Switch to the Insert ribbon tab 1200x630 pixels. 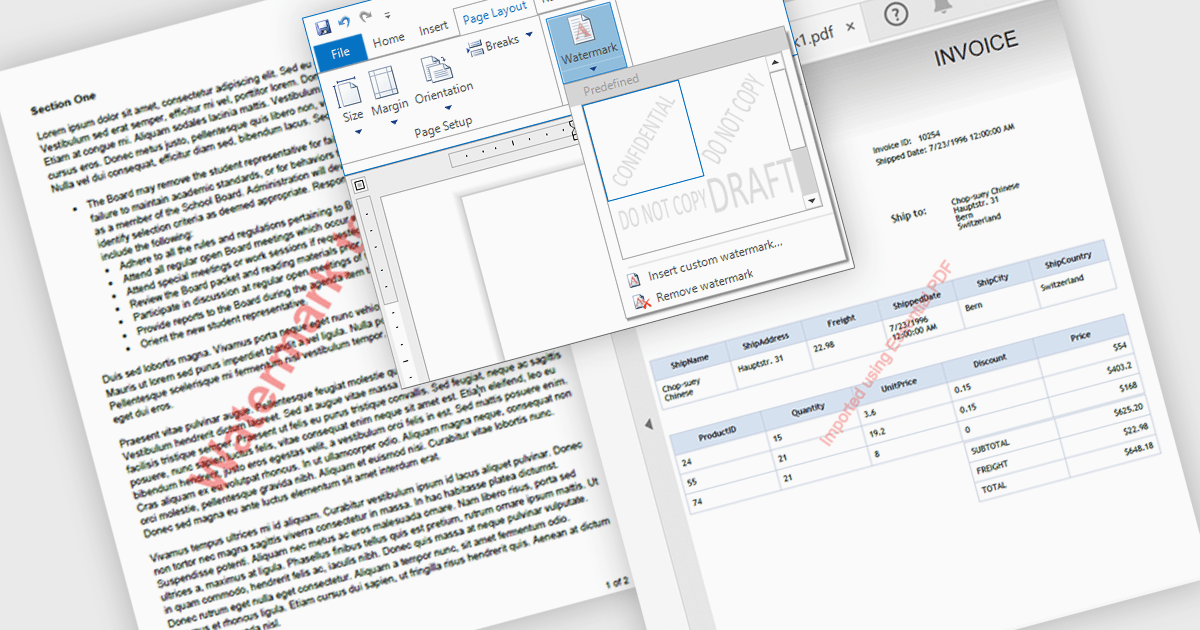tap(433, 29)
